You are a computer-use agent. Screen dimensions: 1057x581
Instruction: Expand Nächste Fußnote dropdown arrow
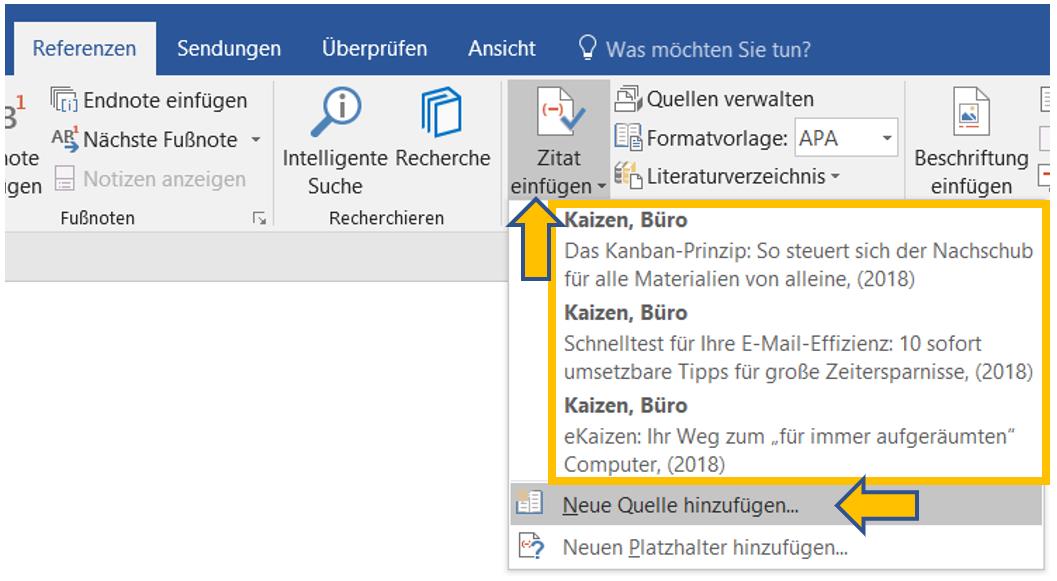click(x=255, y=140)
